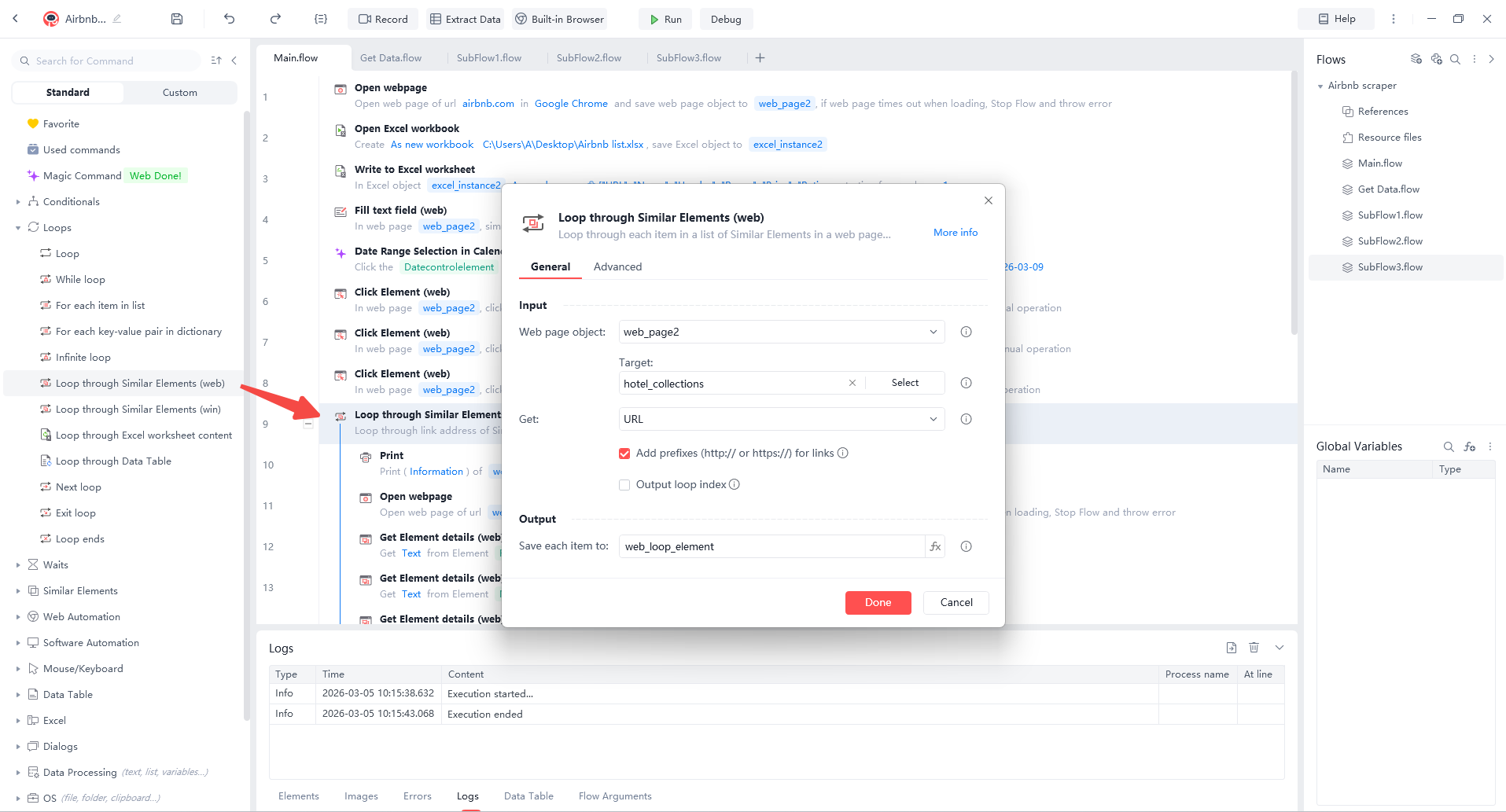The width and height of the screenshot is (1506, 812).
Task: Clear logs with the trash icon
Action: [x=1254, y=647]
